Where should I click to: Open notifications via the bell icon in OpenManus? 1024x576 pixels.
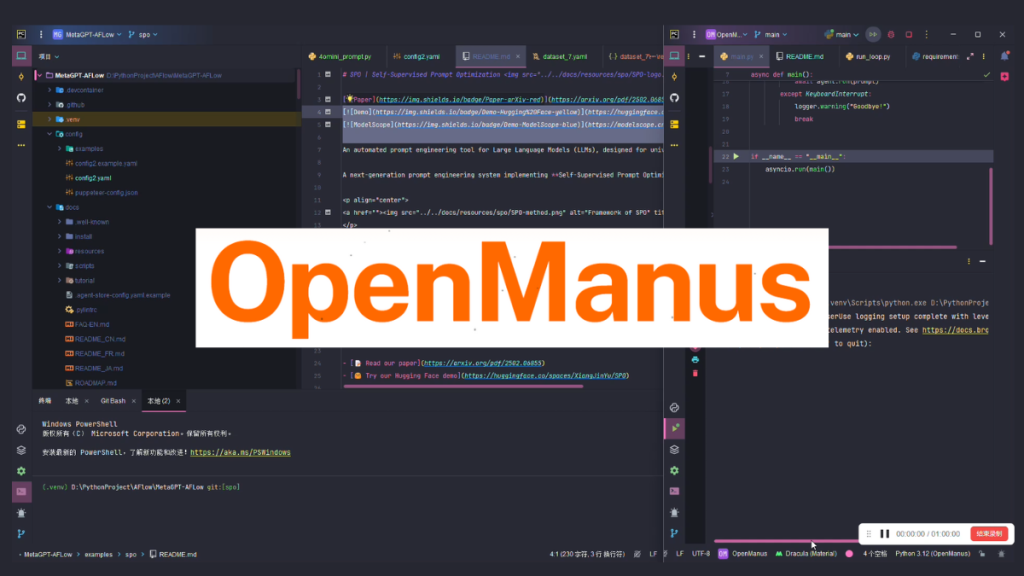(1003, 56)
